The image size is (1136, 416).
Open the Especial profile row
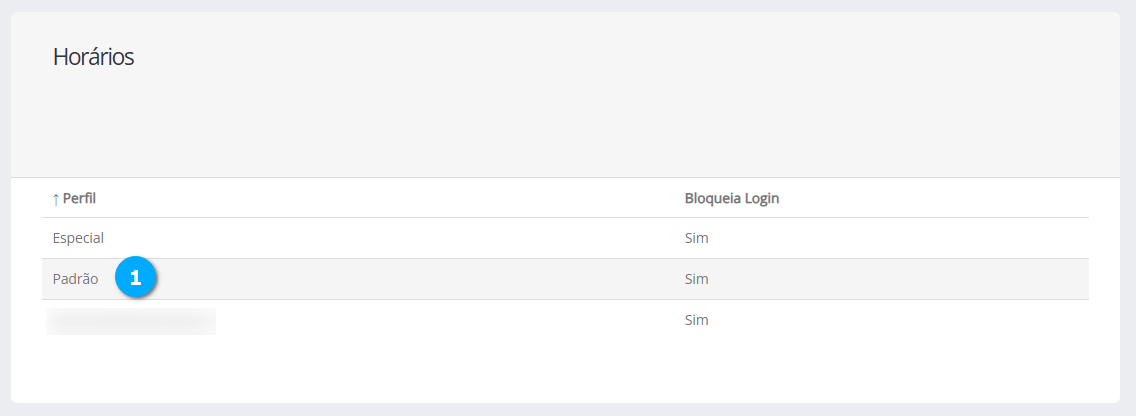[x=78, y=238]
